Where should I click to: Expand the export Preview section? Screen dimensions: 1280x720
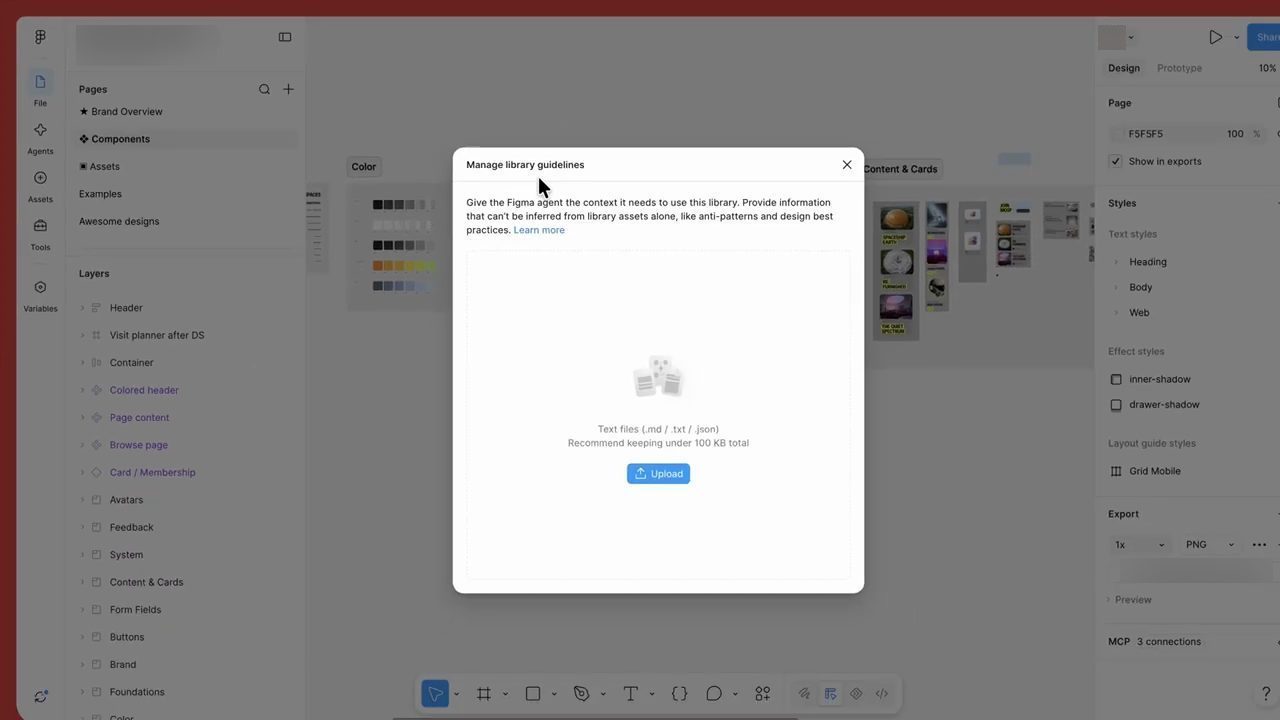click(1130, 600)
